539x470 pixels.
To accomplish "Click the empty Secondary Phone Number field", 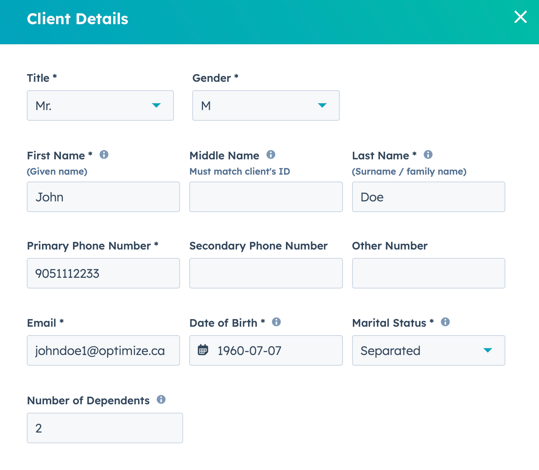I will click(266, 273).
